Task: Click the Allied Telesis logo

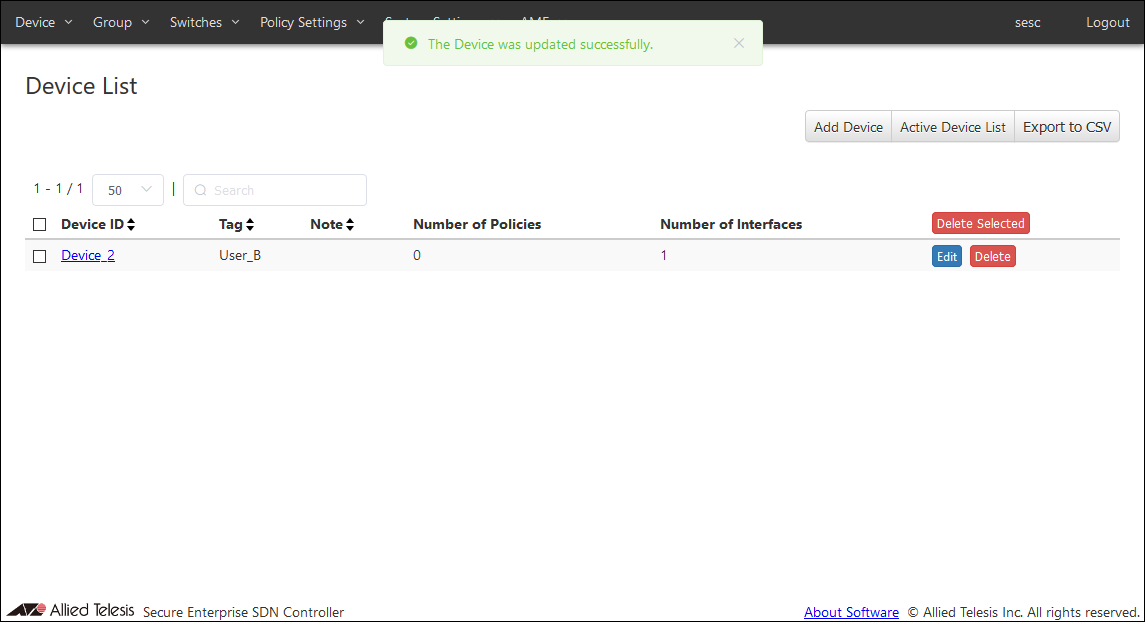Action: 71,610
